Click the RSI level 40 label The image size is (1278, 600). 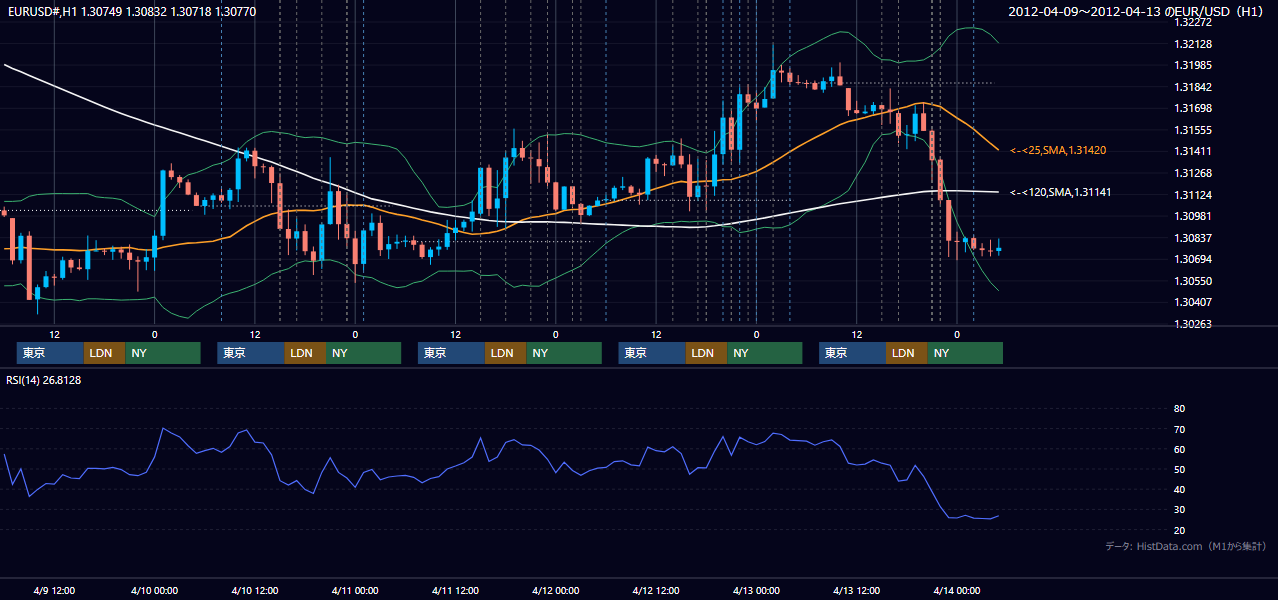coord(1179,489)
